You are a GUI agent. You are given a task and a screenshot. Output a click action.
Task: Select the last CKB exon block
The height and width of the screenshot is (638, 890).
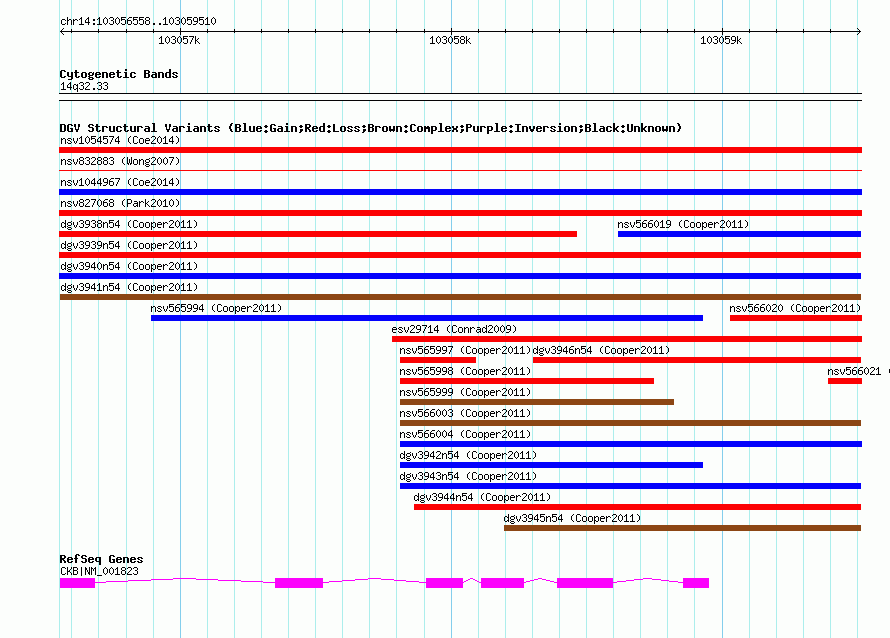696,583
